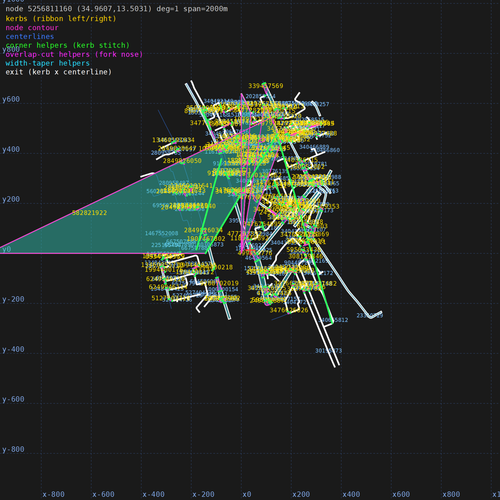Click 'corner helpers (kerb stitch)' legend entry
This screenshot has width=500, height=500.
click(67, 45)
